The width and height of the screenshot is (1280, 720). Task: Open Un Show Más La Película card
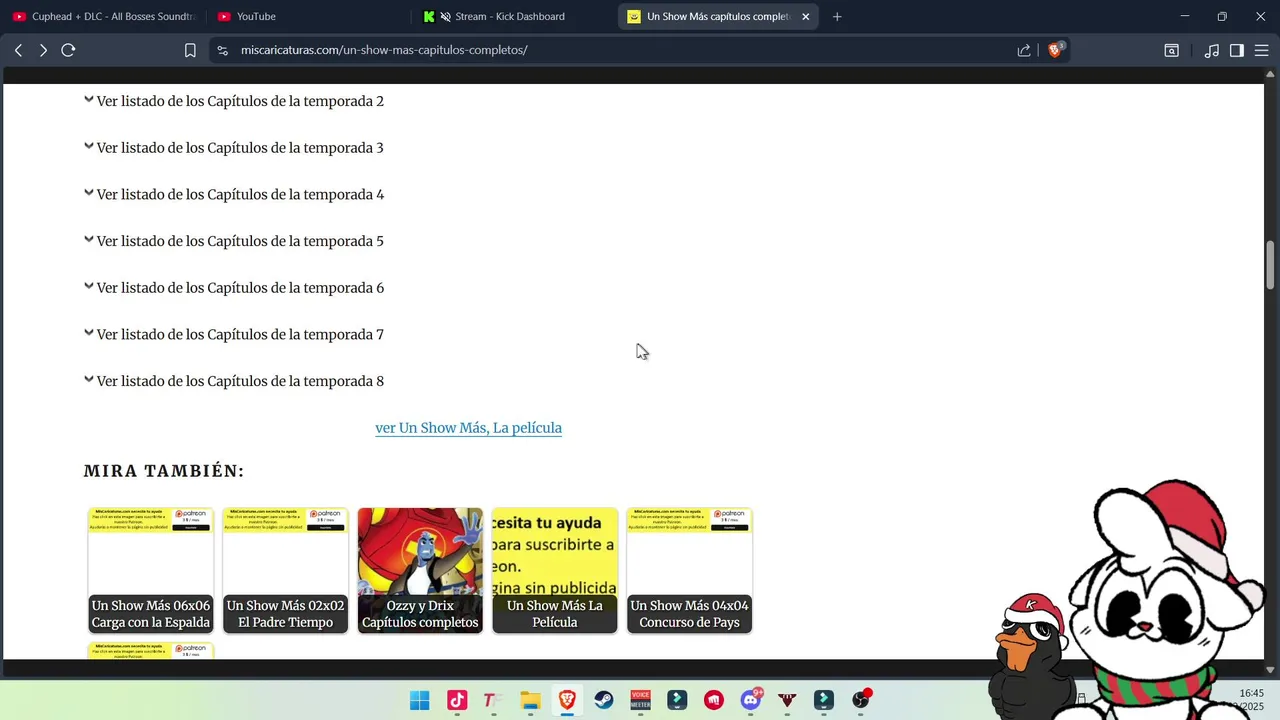point(555,570)
